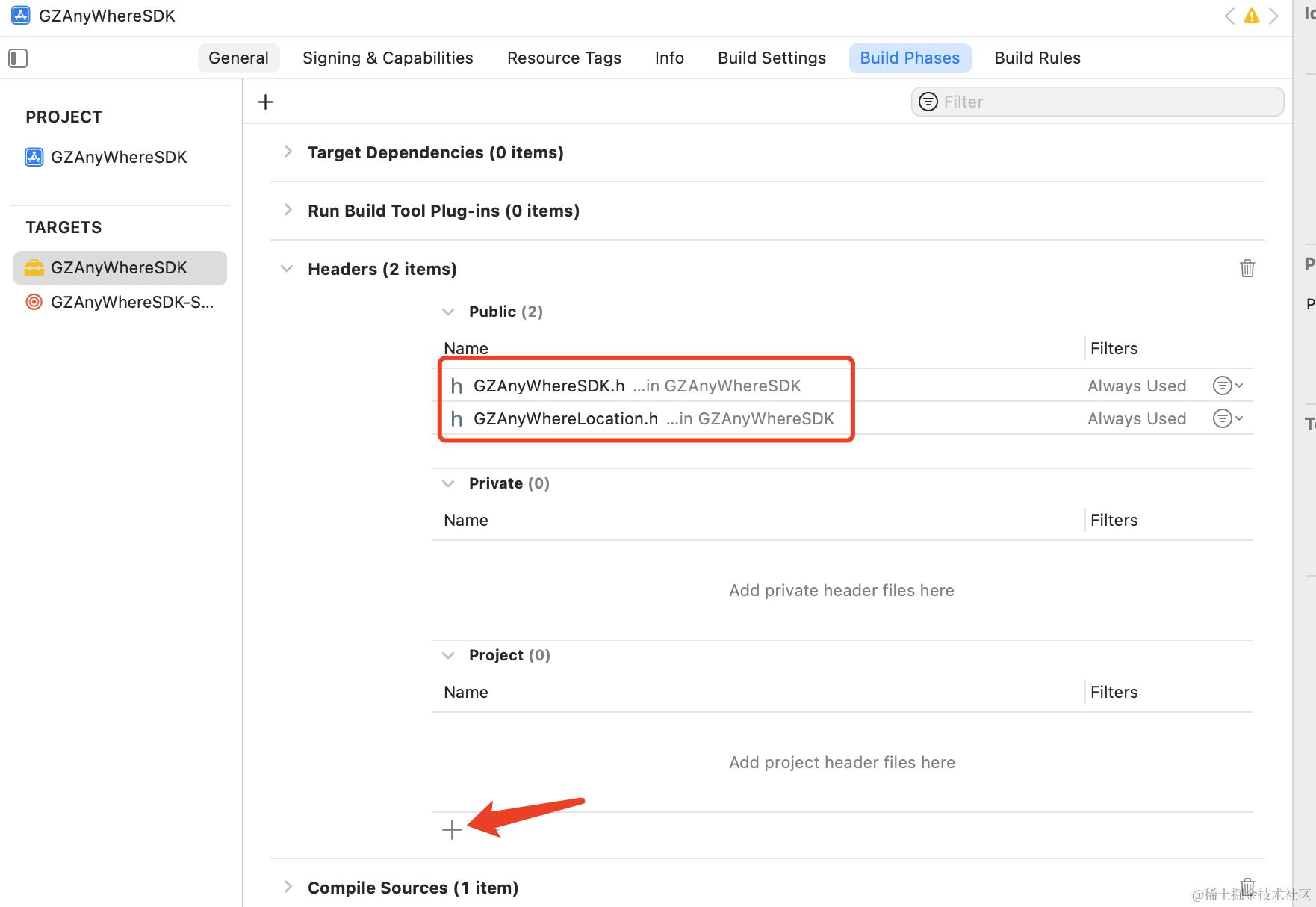Open the Build Settings tab
This screenshot has width=1316, height=907.
point(772,58)
